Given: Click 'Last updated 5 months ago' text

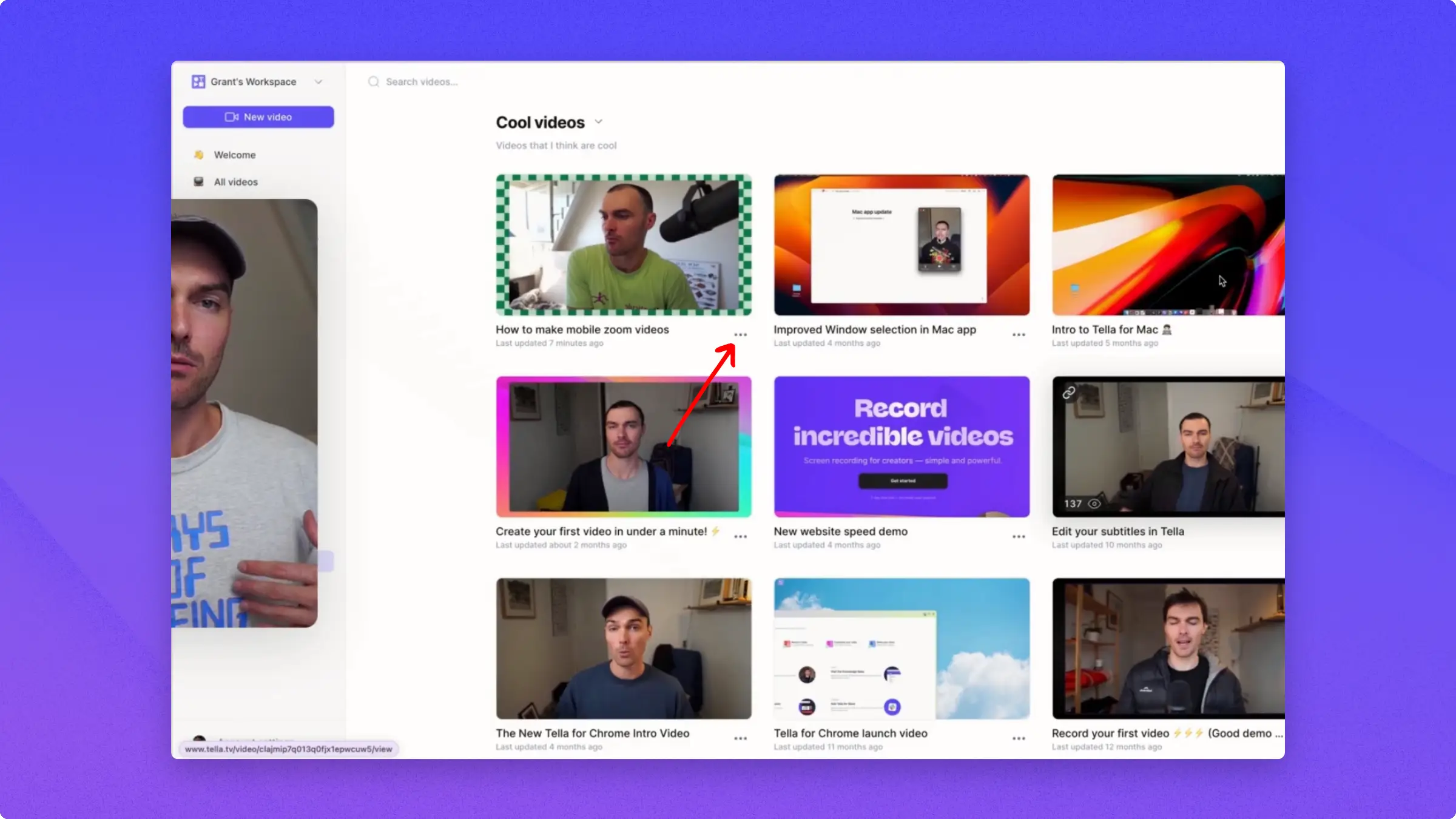Looking at the screenshot, I should coord(1105,343).
